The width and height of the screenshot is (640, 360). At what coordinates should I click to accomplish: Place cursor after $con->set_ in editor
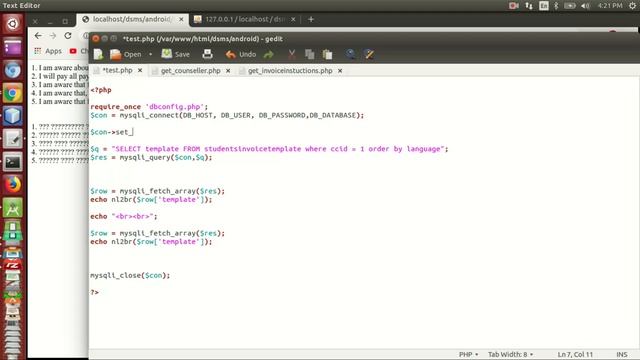point(133,132)
